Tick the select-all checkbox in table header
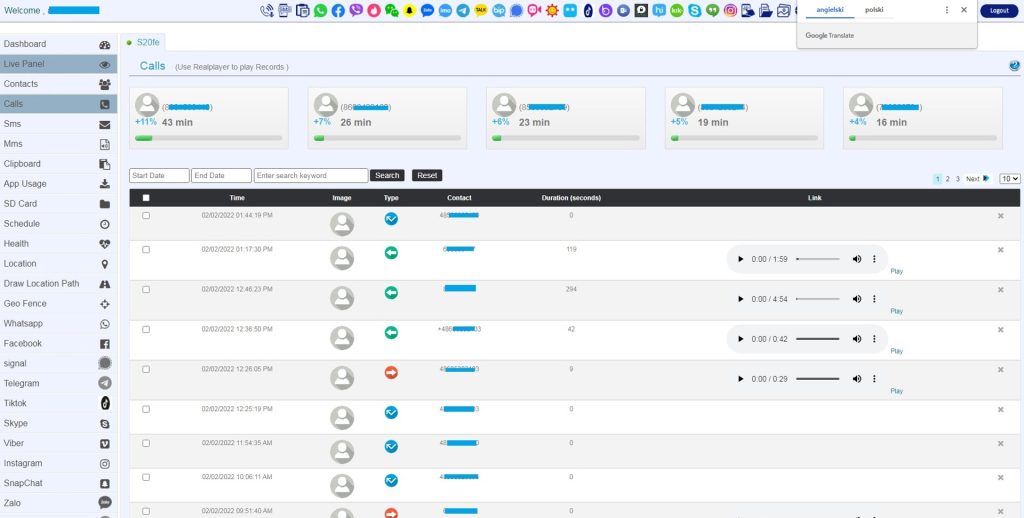 pos(146,198)
